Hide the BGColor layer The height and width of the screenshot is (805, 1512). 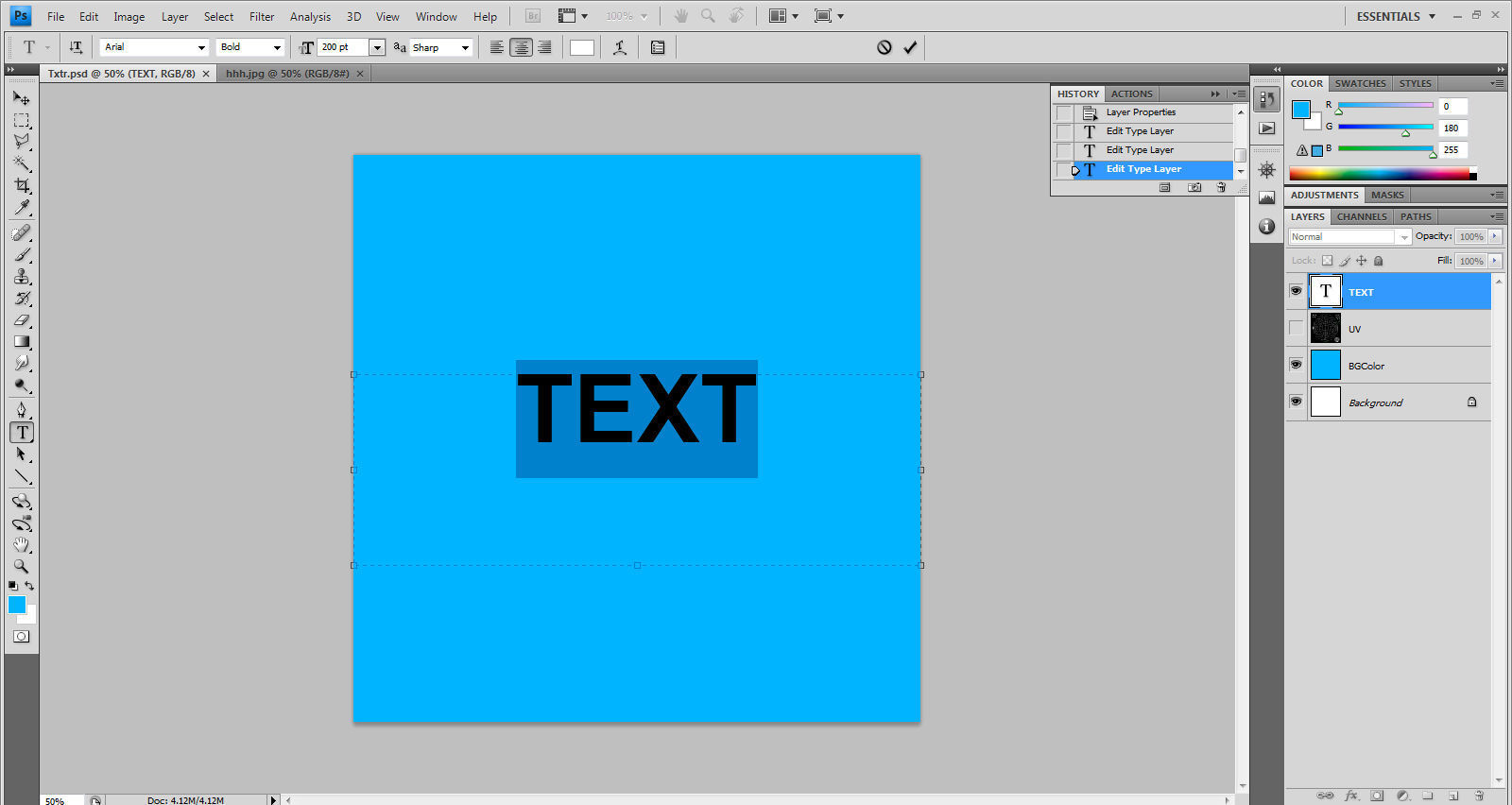pos(1296,365)
